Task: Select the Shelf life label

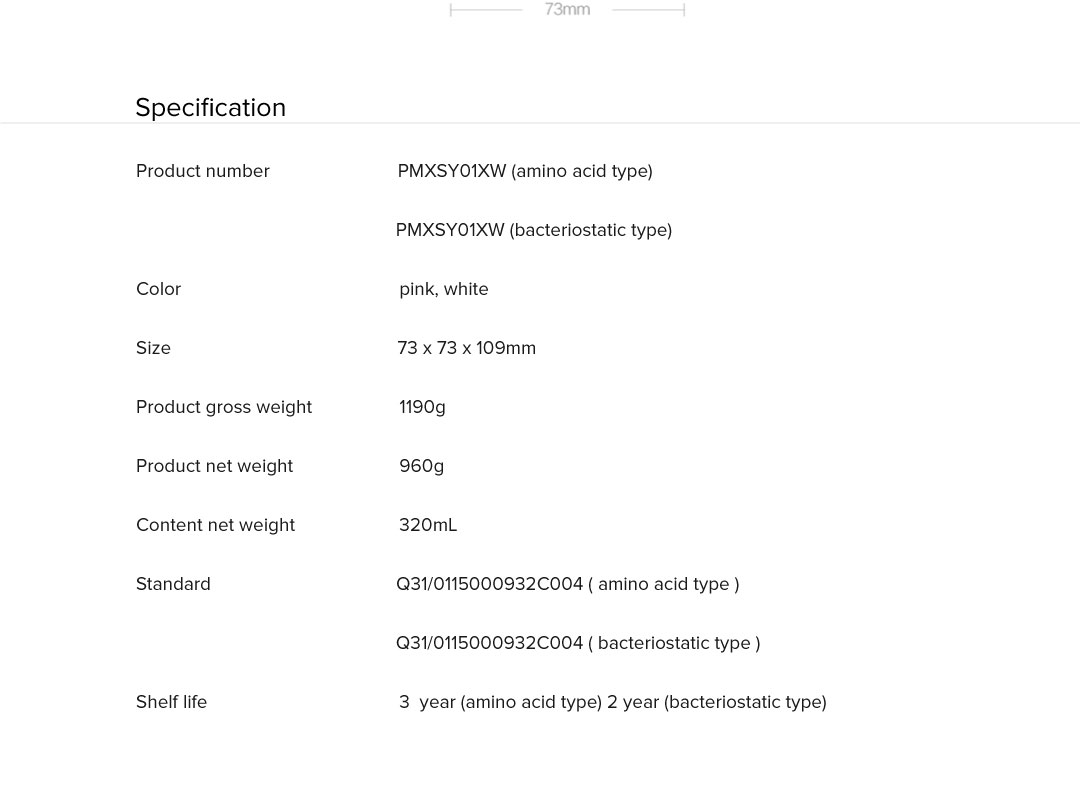Action: pos(172,702)
